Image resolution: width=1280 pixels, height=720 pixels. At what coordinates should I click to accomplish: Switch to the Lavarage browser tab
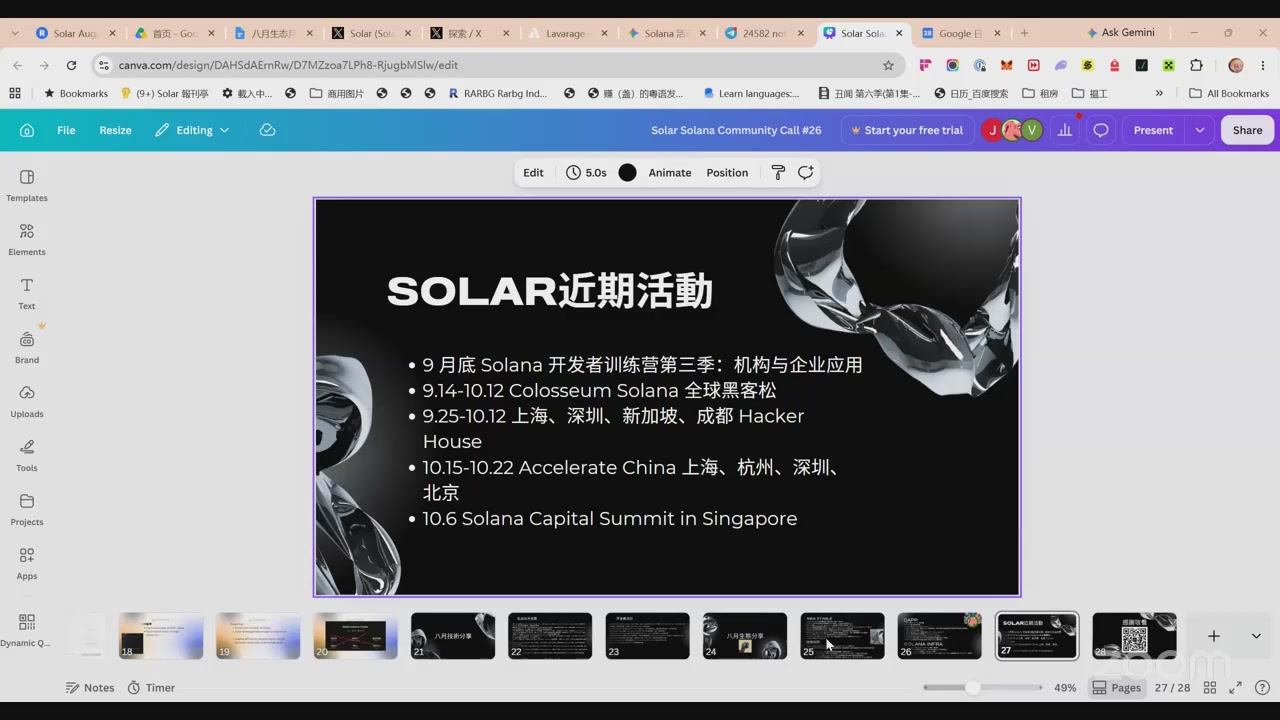pyautogui.click(x=567, y=33)
